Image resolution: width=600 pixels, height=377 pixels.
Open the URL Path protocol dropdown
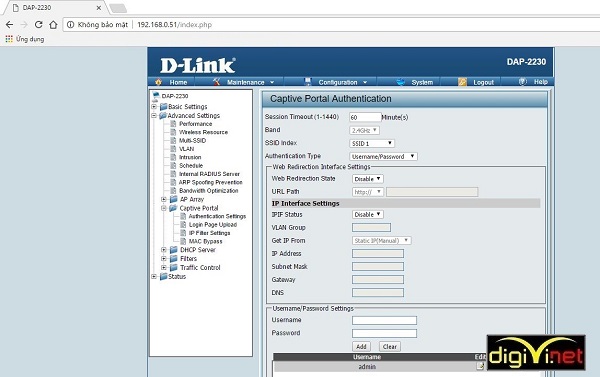[367, 192]
